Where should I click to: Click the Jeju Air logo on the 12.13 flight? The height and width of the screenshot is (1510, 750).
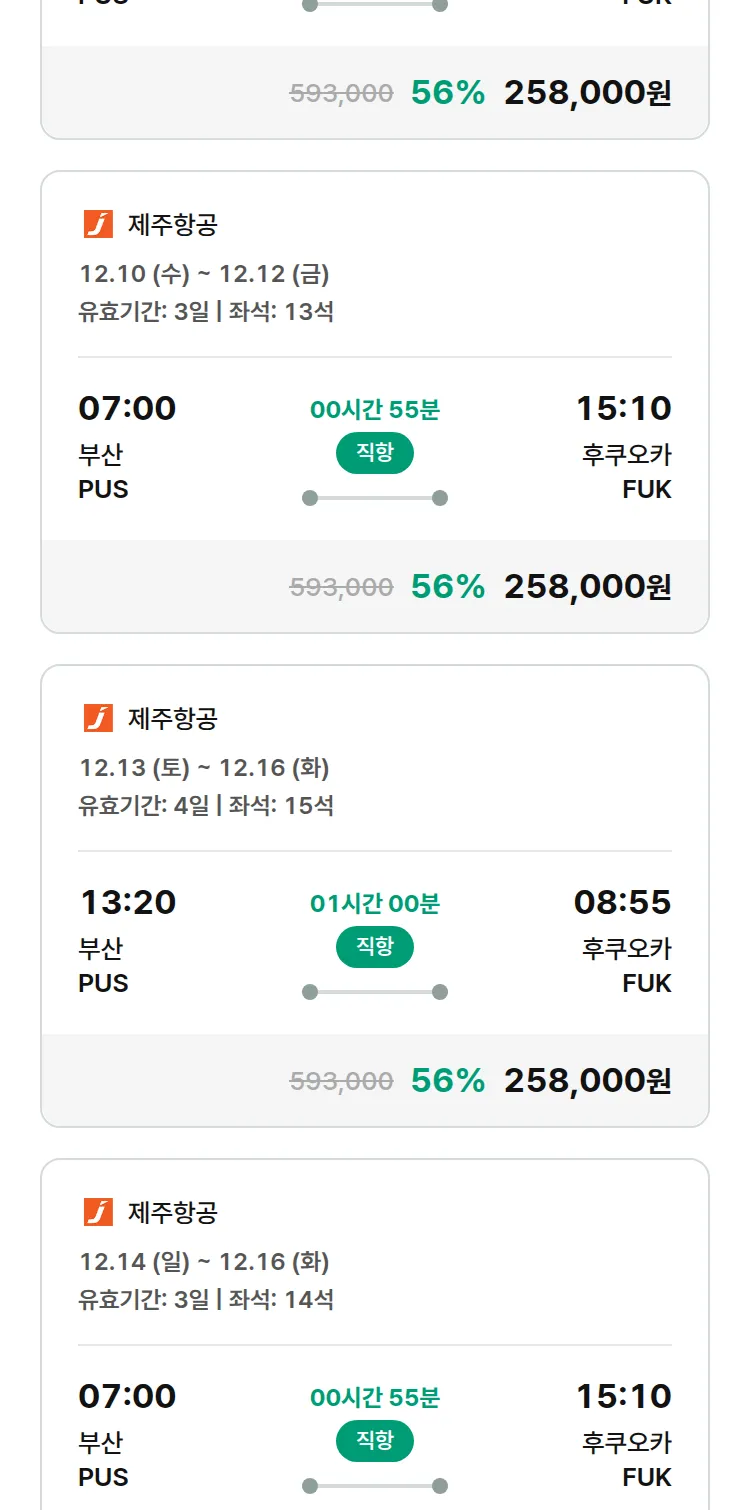(x=98, y=718)
